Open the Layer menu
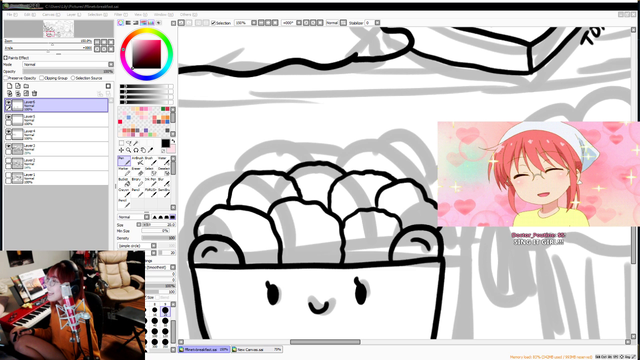This screenshot has width=640, height=360. [x=74, y=14]
